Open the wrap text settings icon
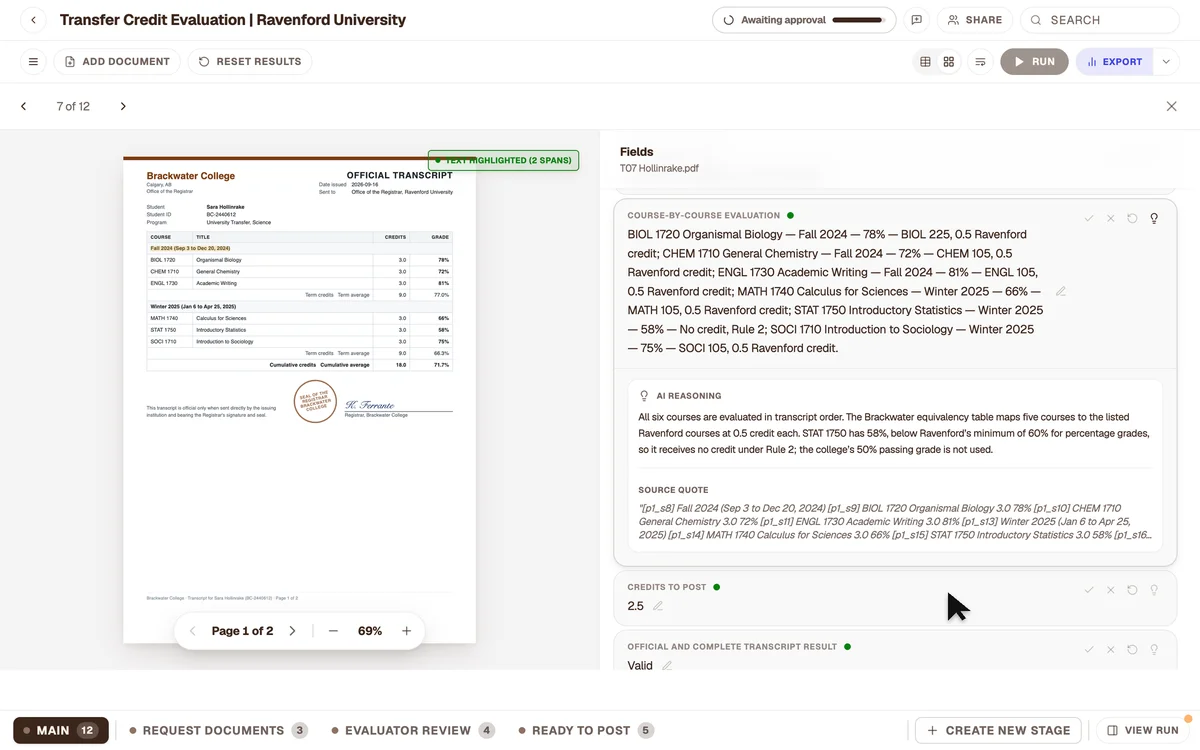Viewport: 1200px width, 750px height. (981, 62)
